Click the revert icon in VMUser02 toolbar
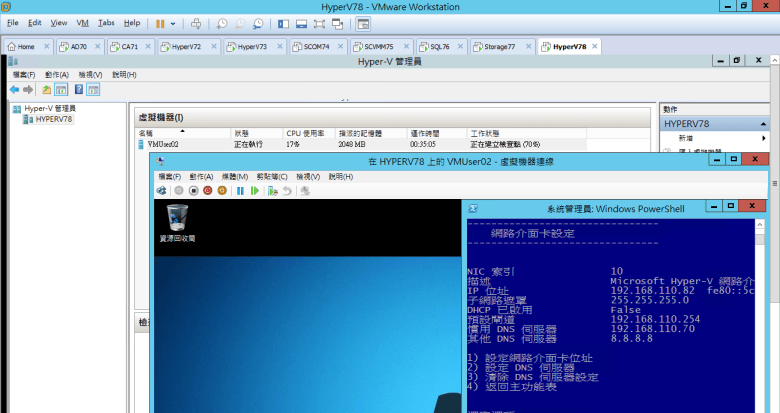This screenshot has height=413, width=780. [286, 190]
